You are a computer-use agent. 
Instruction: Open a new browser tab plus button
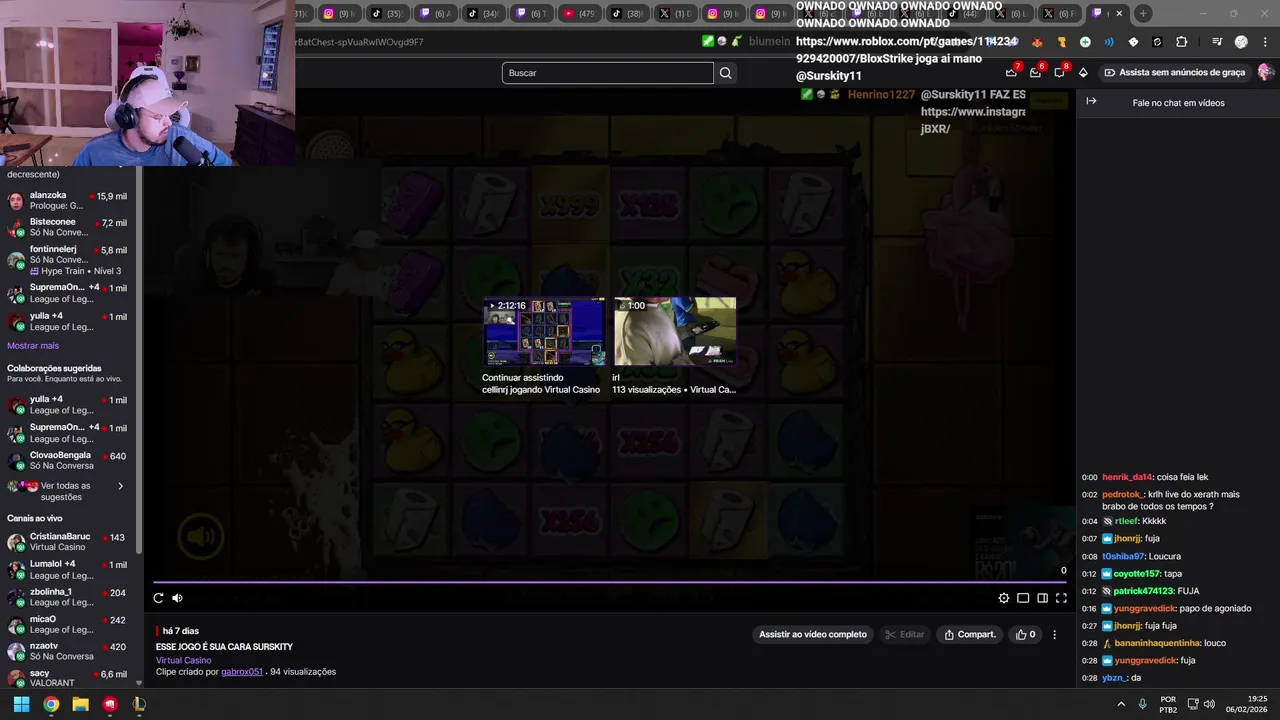(1143, 14)
